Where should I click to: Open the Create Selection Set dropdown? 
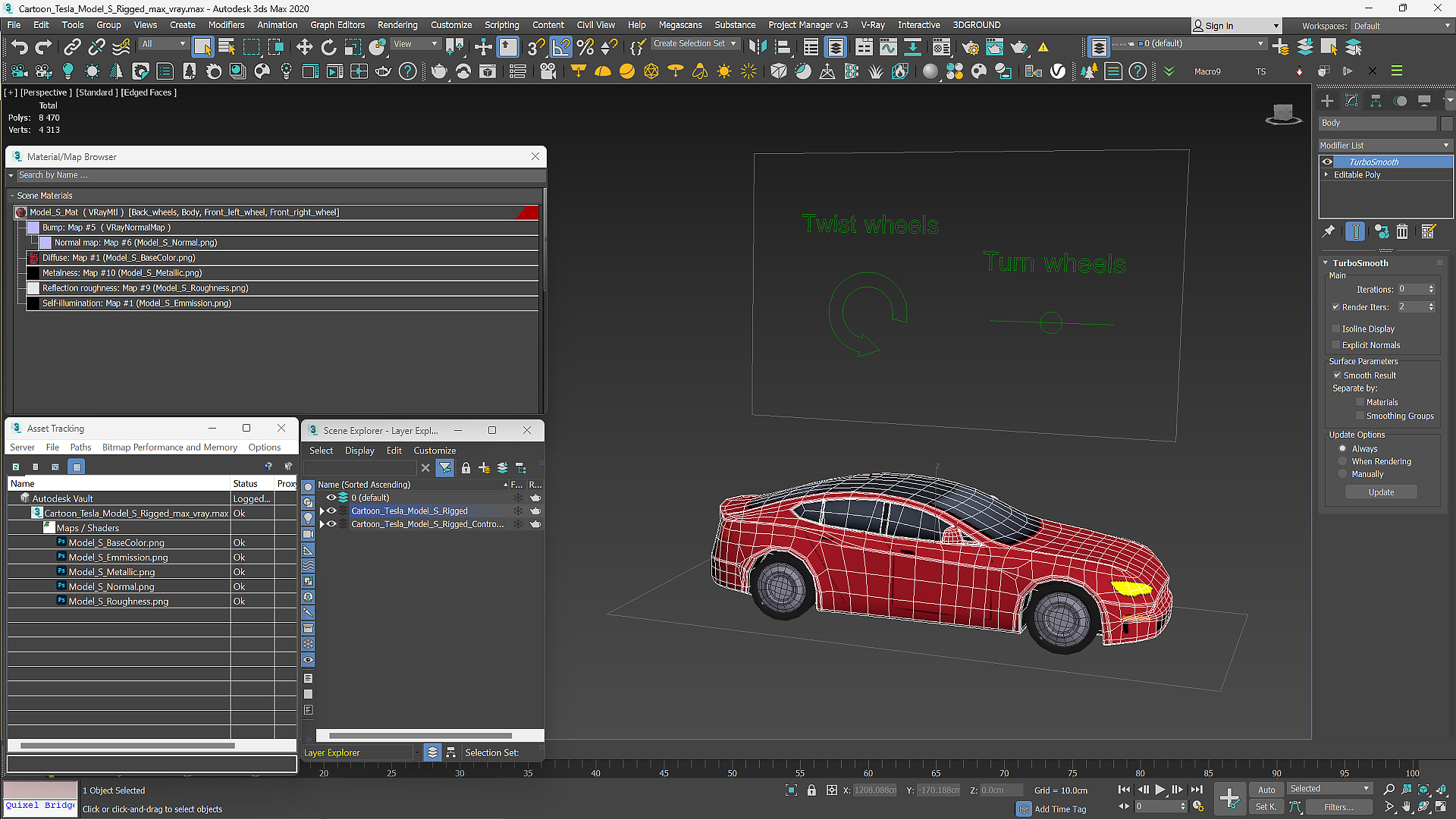(x=695, y=43)
